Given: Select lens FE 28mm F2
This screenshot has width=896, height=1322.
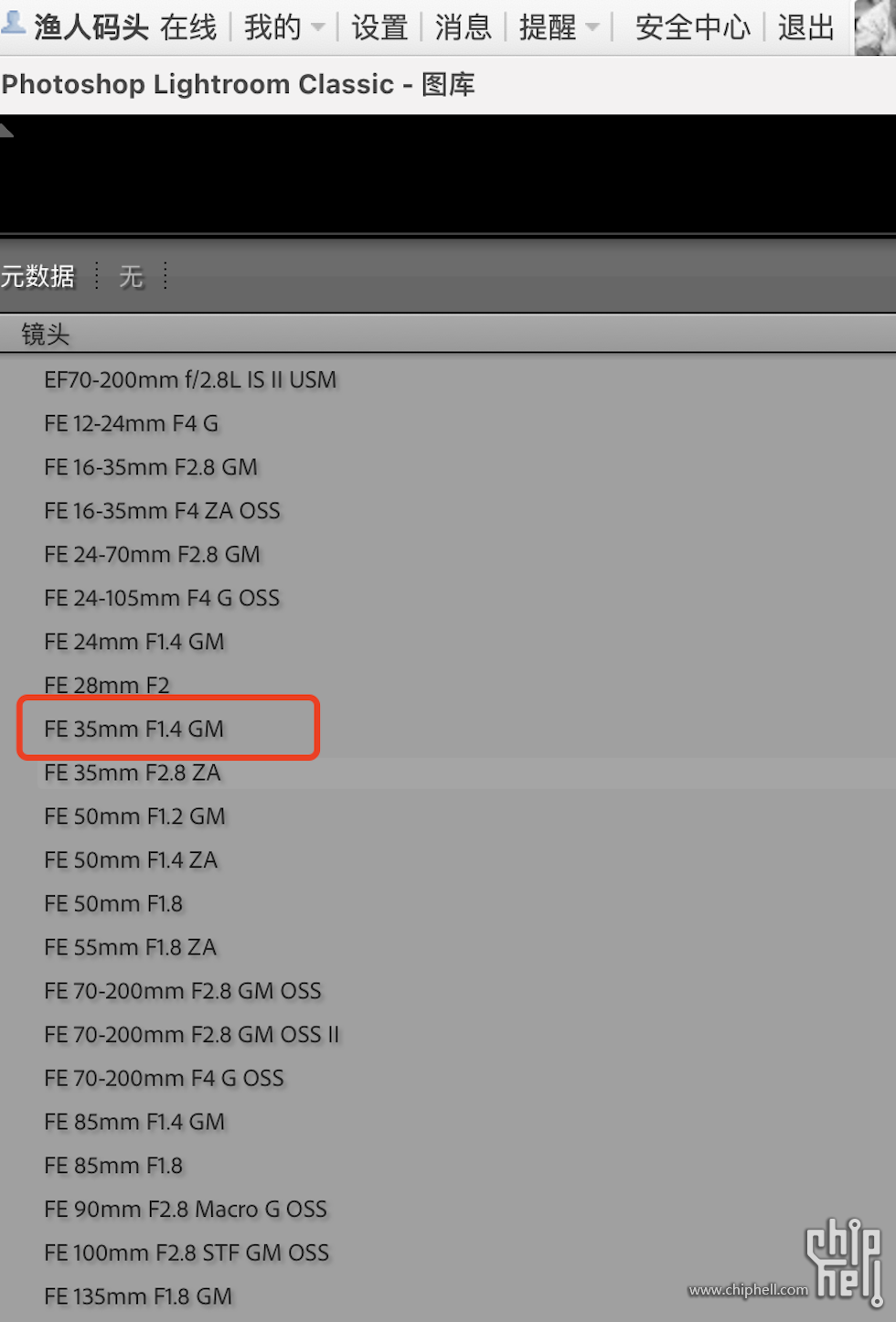Looking at the screenshot, I should point(107,685).
